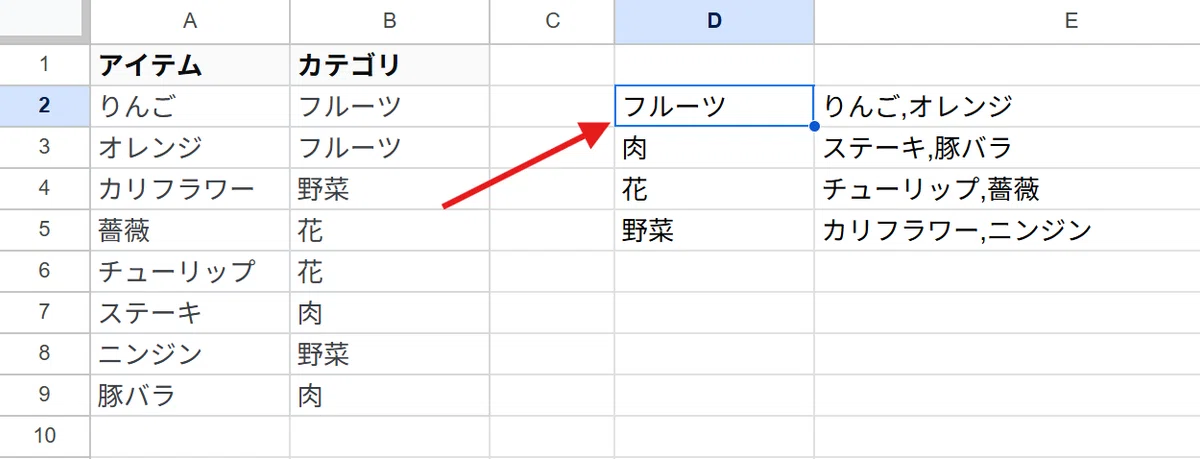1200x459 pixels.
Task: Select row 5 header
Action: pyautogui.click(x=45, y=230)
